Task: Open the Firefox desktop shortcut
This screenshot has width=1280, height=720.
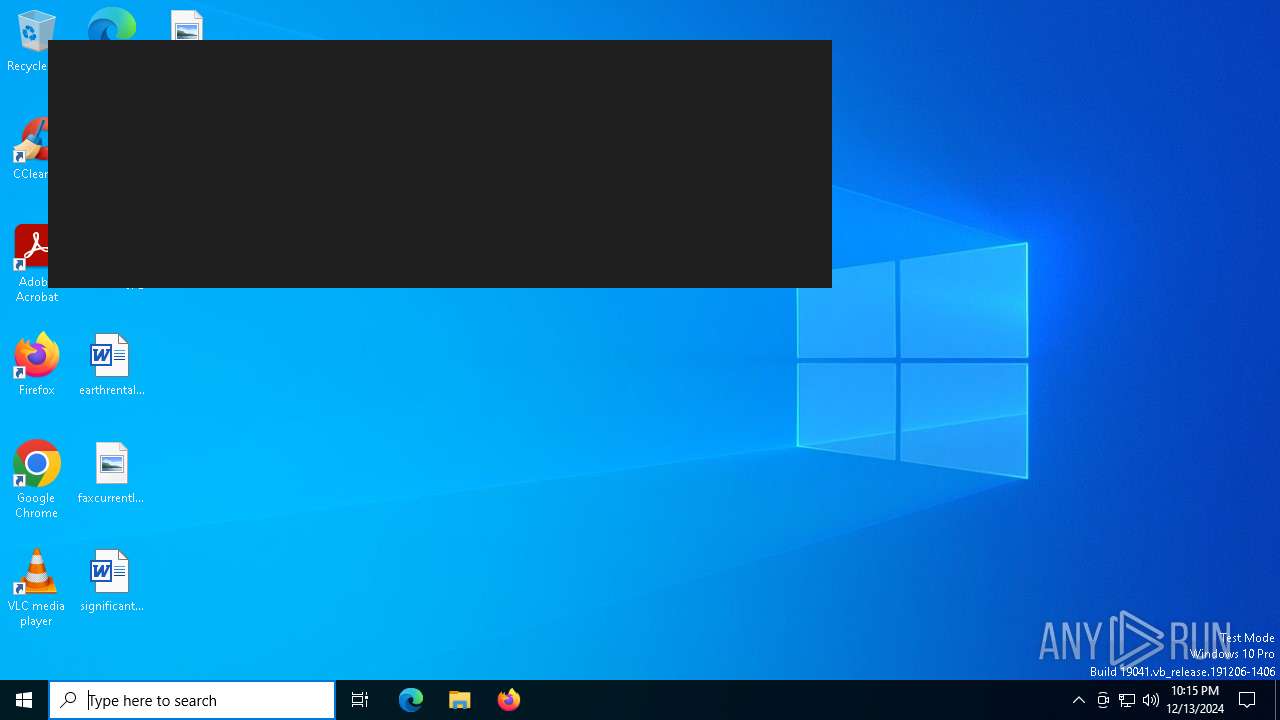Action: (x=36, y=365)
